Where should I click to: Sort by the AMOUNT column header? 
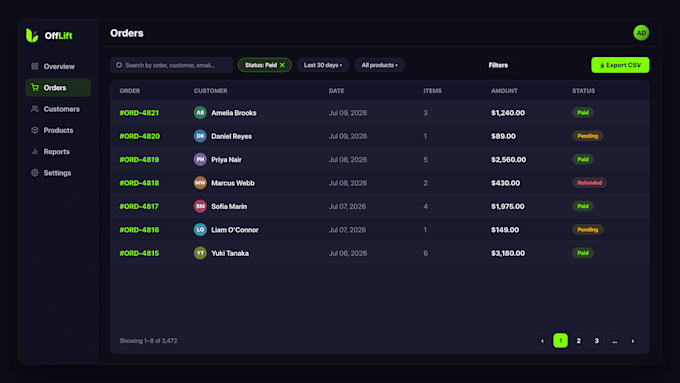click(504, 91)
